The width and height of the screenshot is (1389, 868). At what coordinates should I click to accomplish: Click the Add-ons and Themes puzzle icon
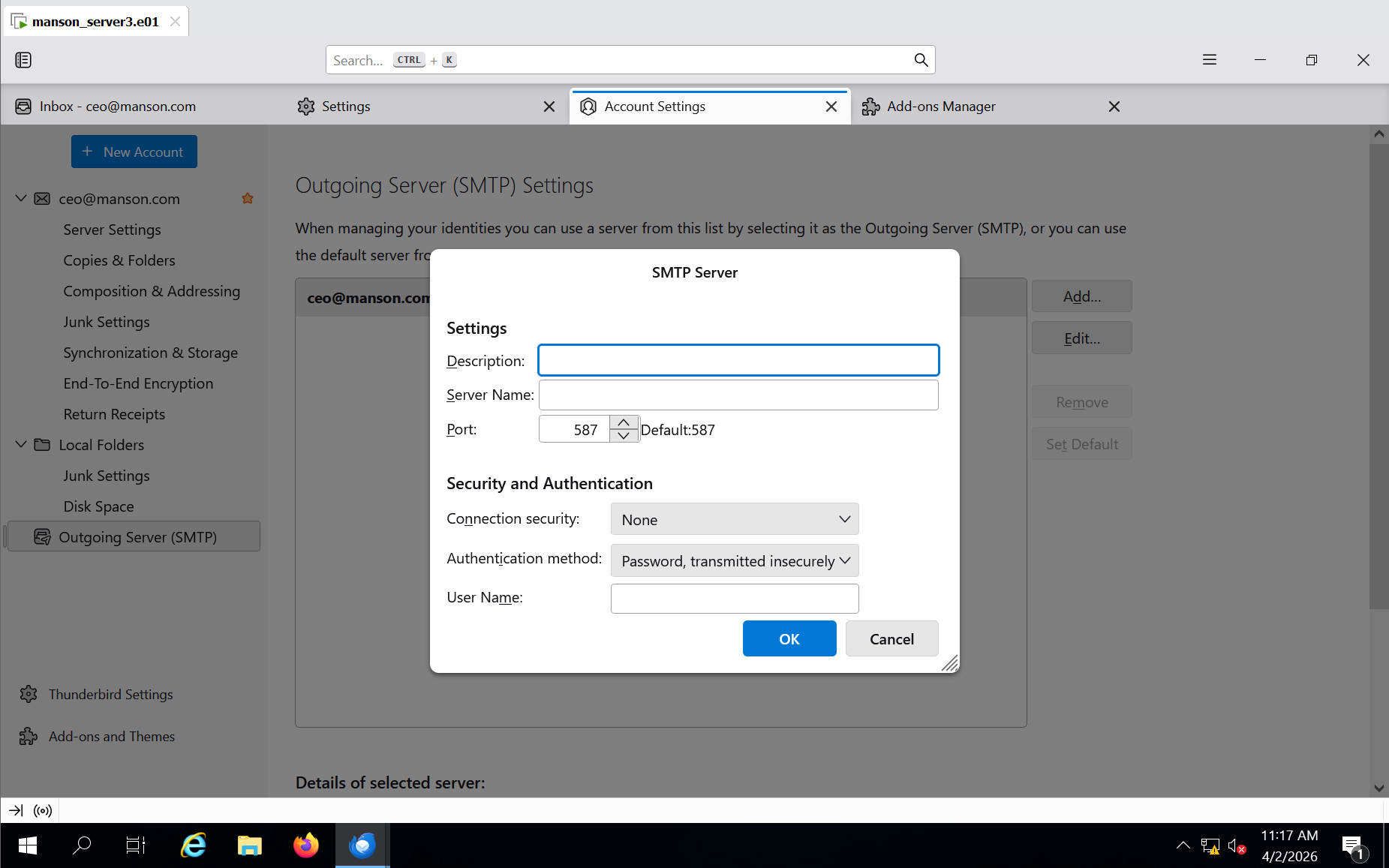point(29,737)
